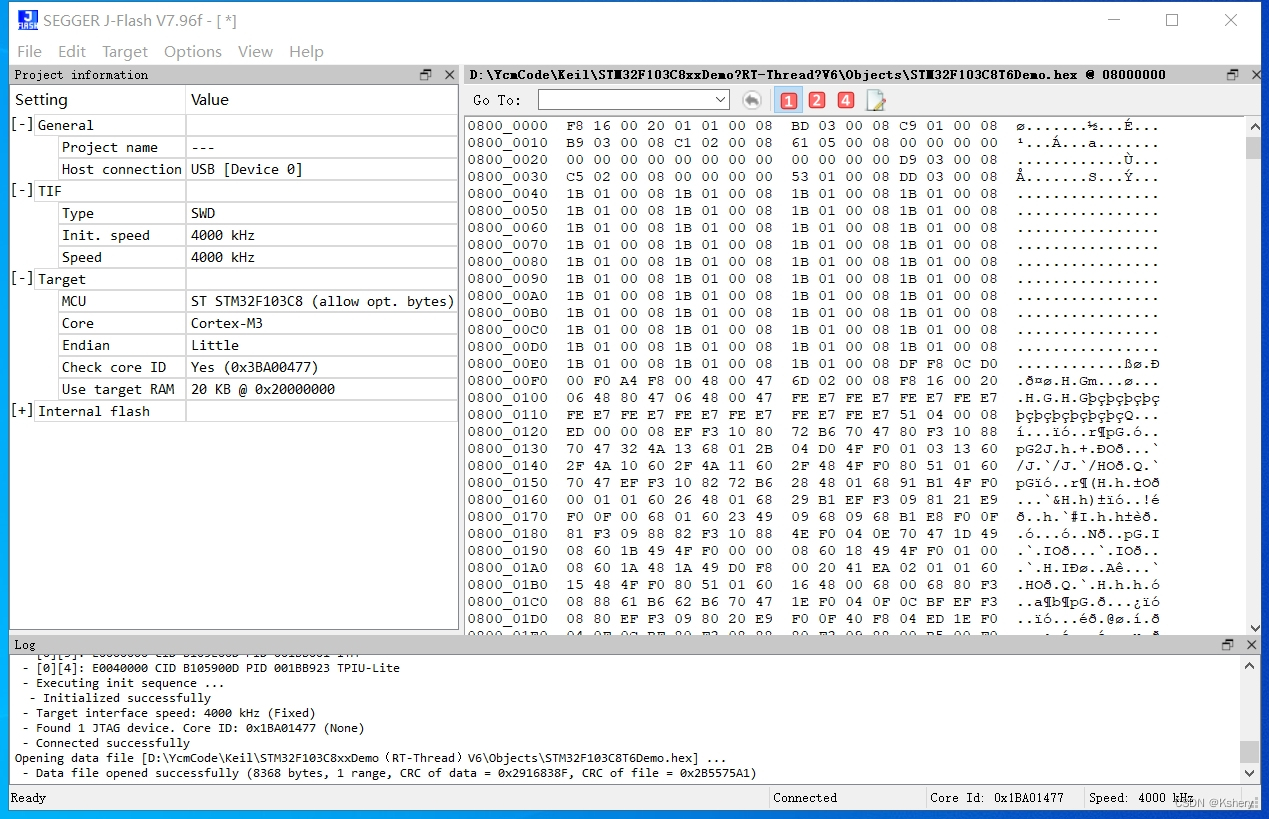This screenshot has width=1269, height=819.
Task: Click hex address 0800_01B0
Action: pos(508,585)
